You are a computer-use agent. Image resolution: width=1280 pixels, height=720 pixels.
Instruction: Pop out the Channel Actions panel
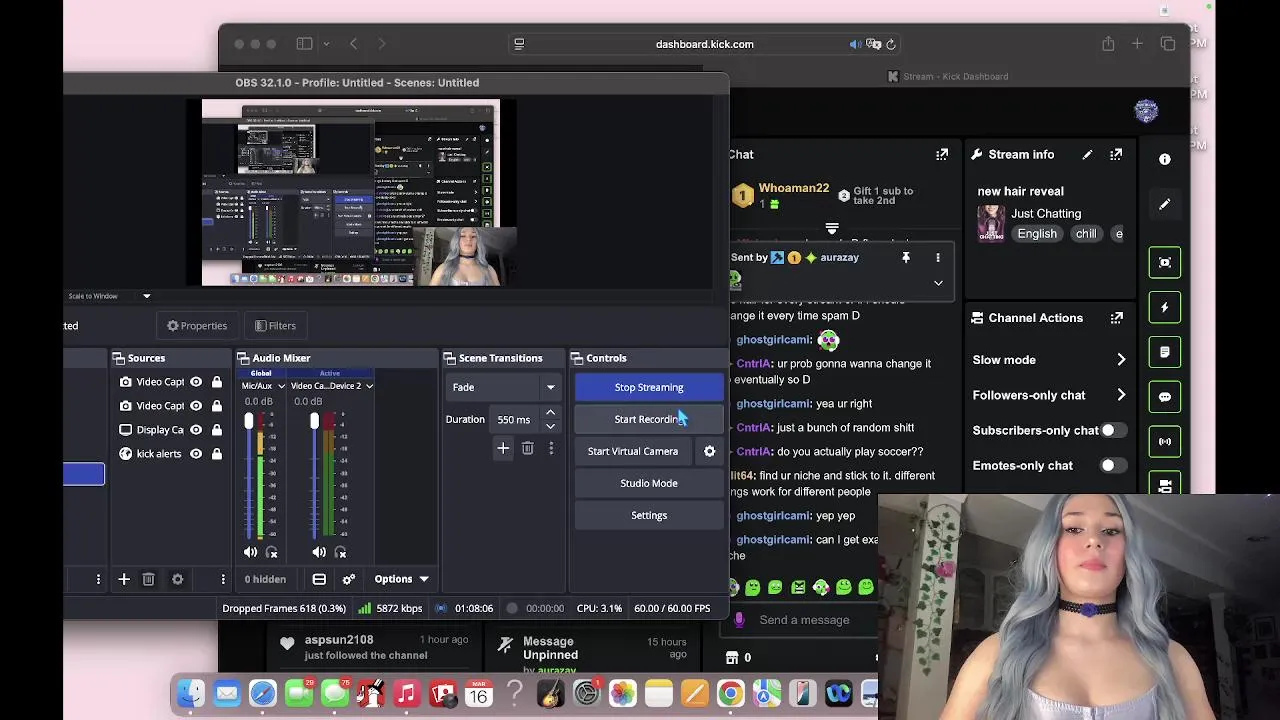pyautogui.click(x=1116, y=318)
